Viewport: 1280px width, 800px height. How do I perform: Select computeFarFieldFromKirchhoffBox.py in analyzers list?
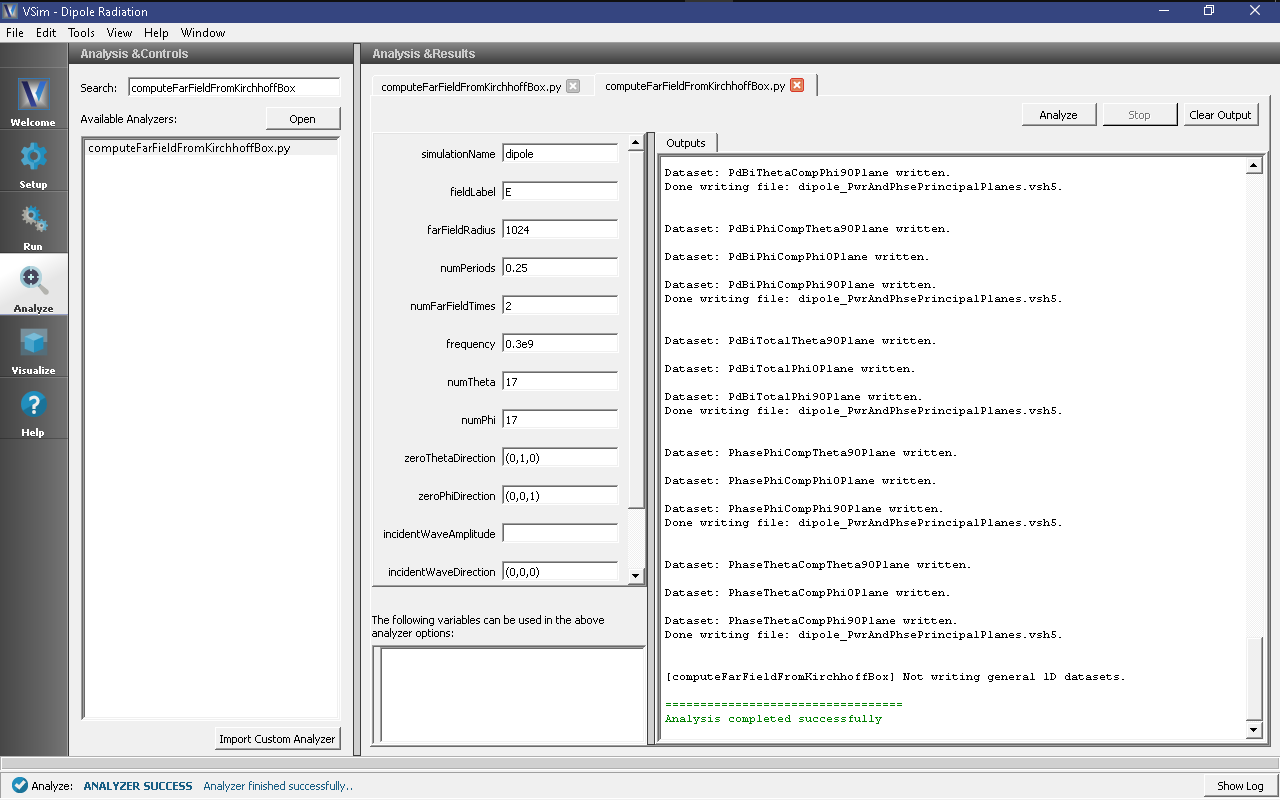click(189, 148)
